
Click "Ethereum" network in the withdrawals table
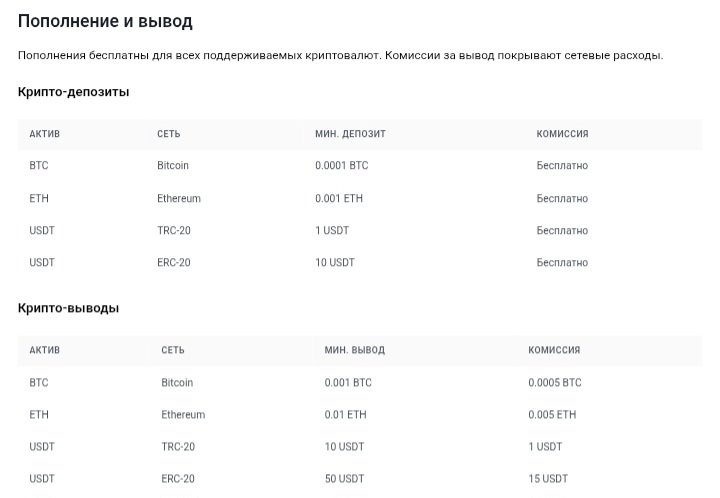point(183,415)
